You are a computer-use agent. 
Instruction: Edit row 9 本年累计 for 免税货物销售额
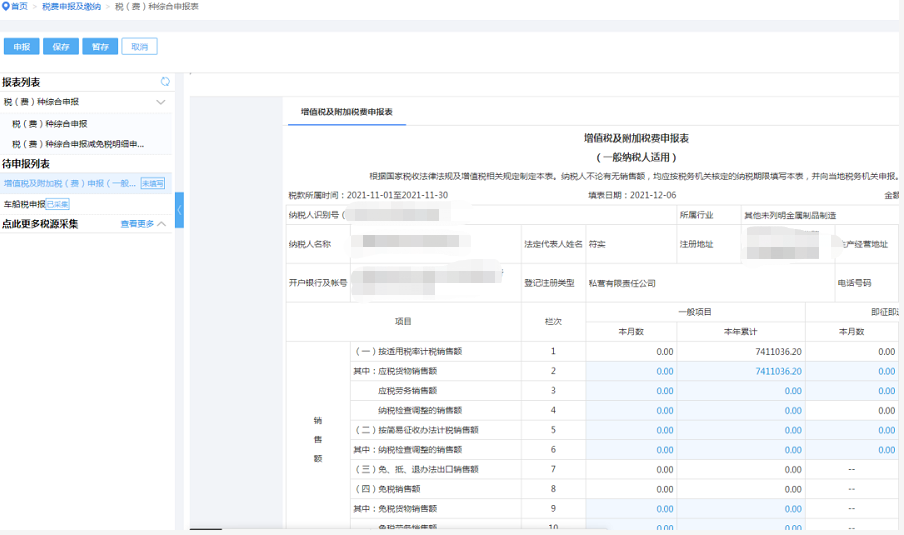tap(741, 508)
